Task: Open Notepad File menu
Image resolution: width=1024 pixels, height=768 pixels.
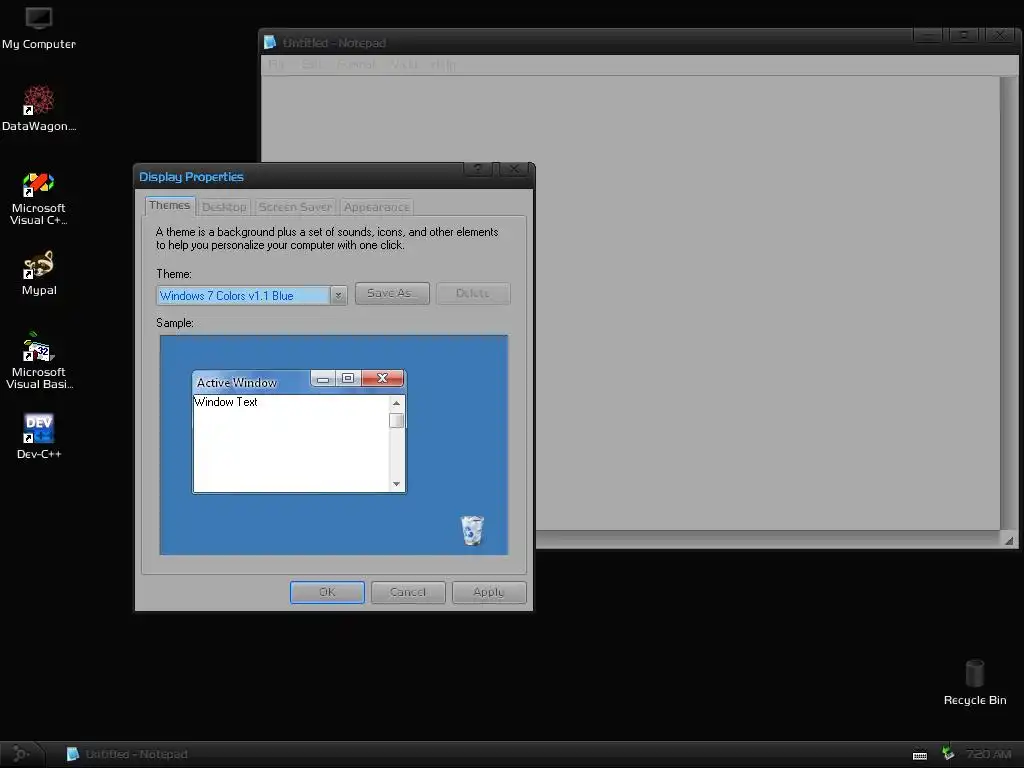Action: pos(276,64)
